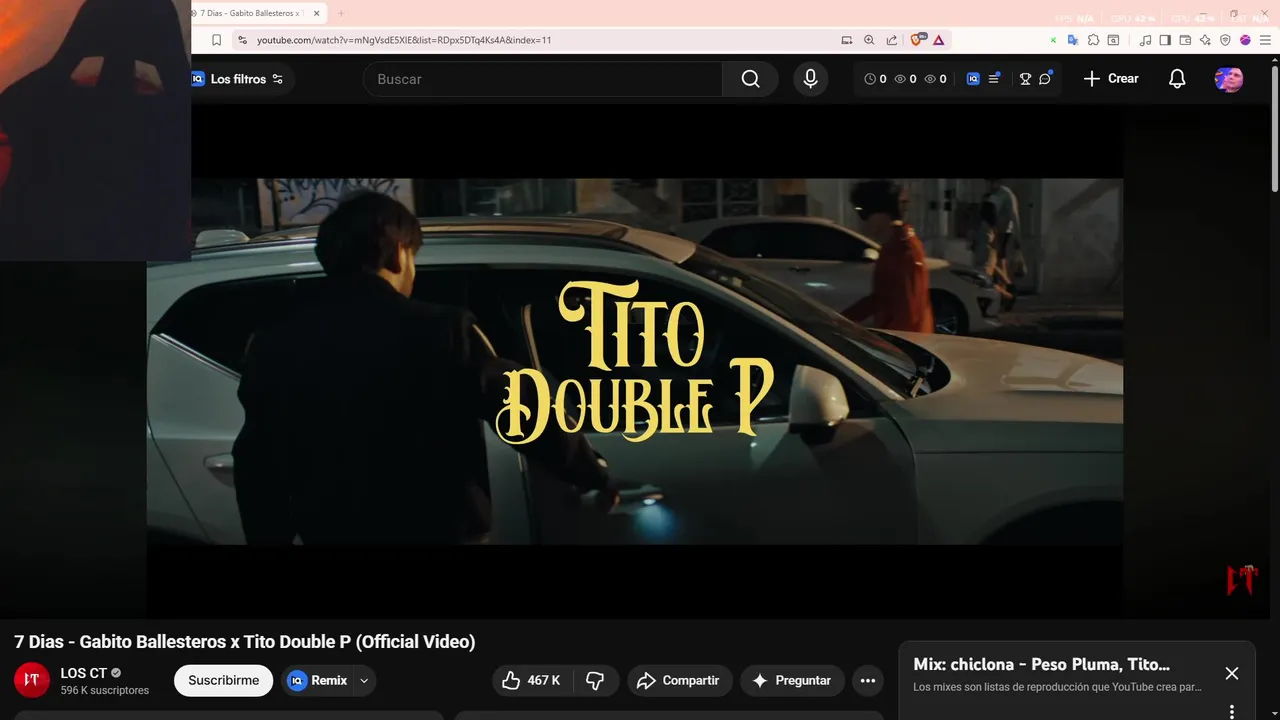This screenshot has height=720, width=1280.
Task: Open the Brave Shields lion icon
Action: pos(917,40)
